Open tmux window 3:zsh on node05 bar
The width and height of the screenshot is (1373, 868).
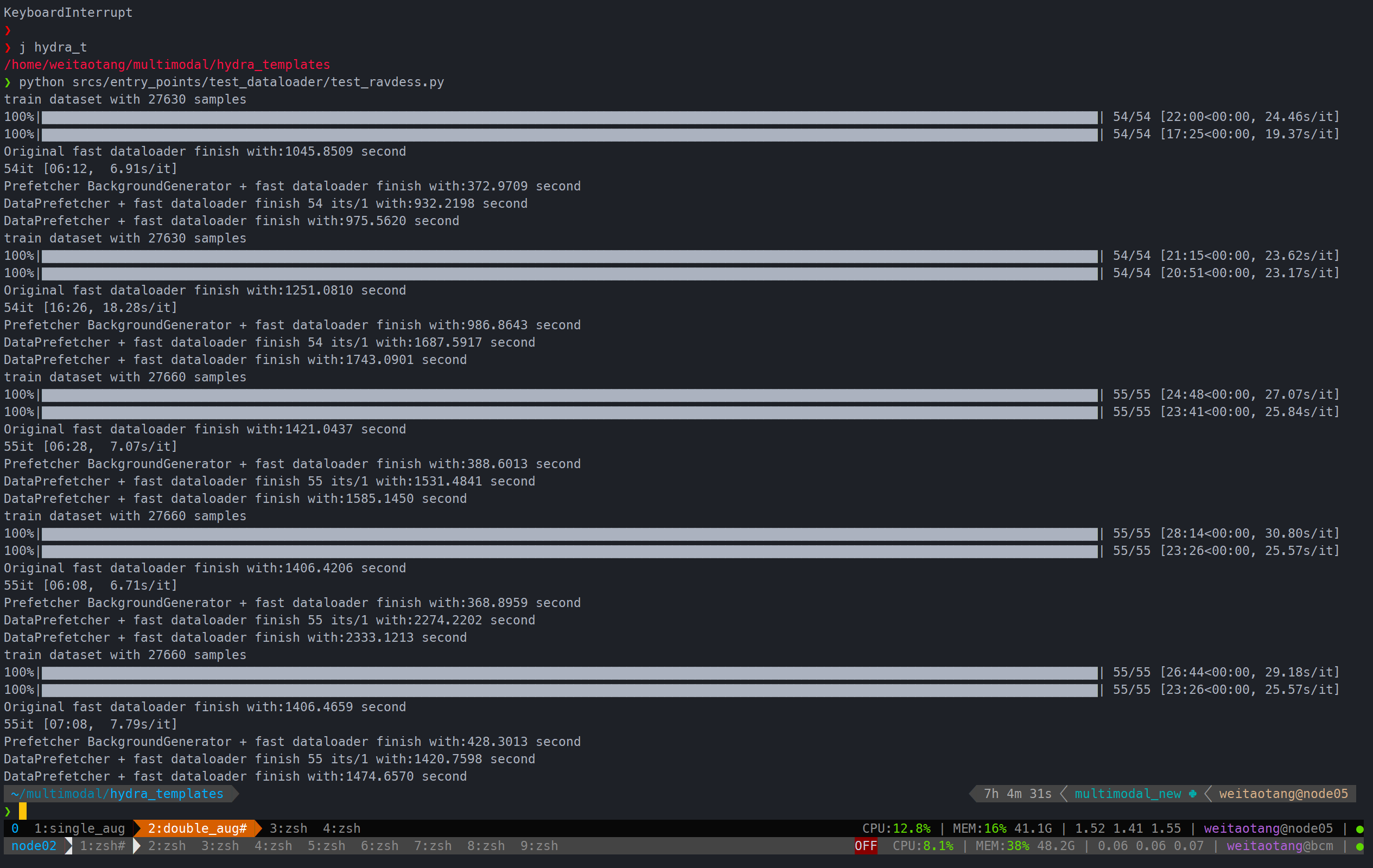289,828
